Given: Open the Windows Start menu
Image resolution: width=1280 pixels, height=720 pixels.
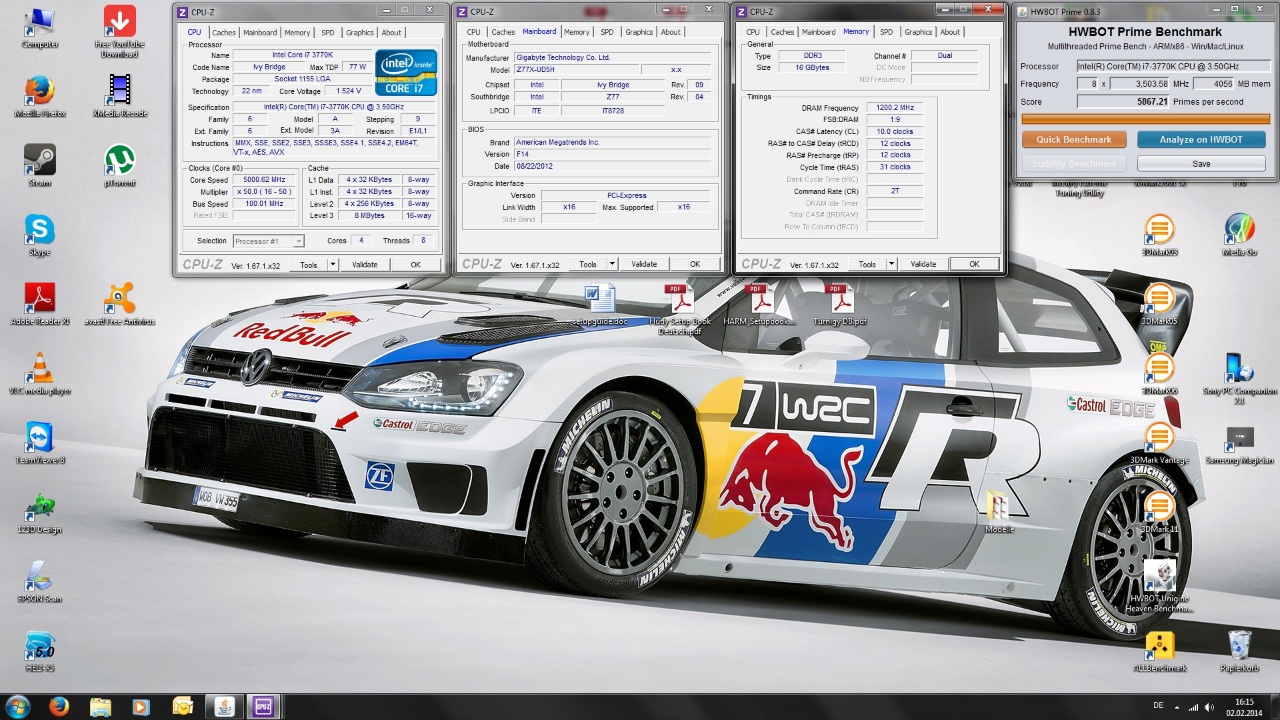Looking at the screenshot, I should tap(17, 706).
